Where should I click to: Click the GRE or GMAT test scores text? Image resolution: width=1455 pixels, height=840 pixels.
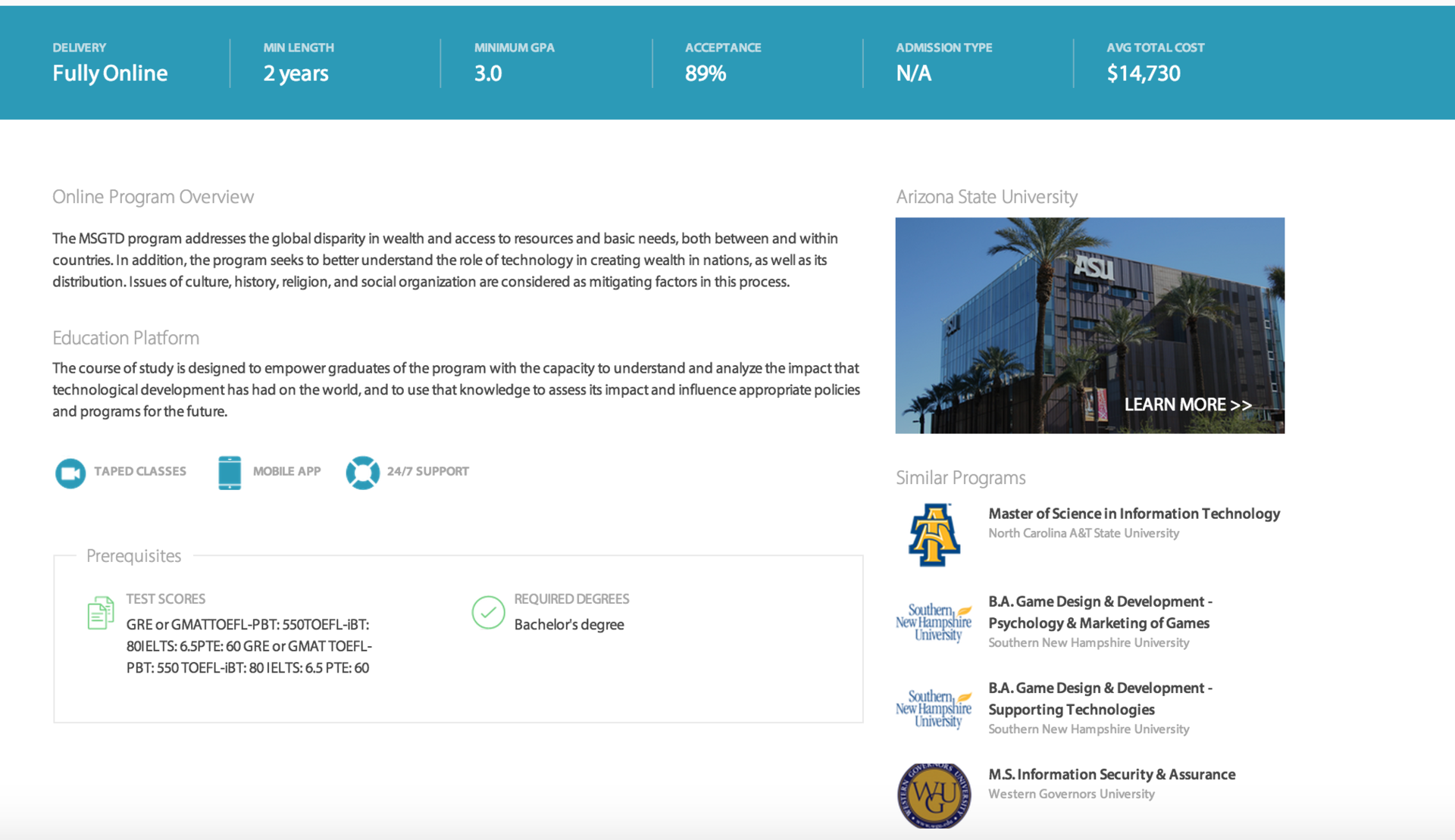(249, 646)
